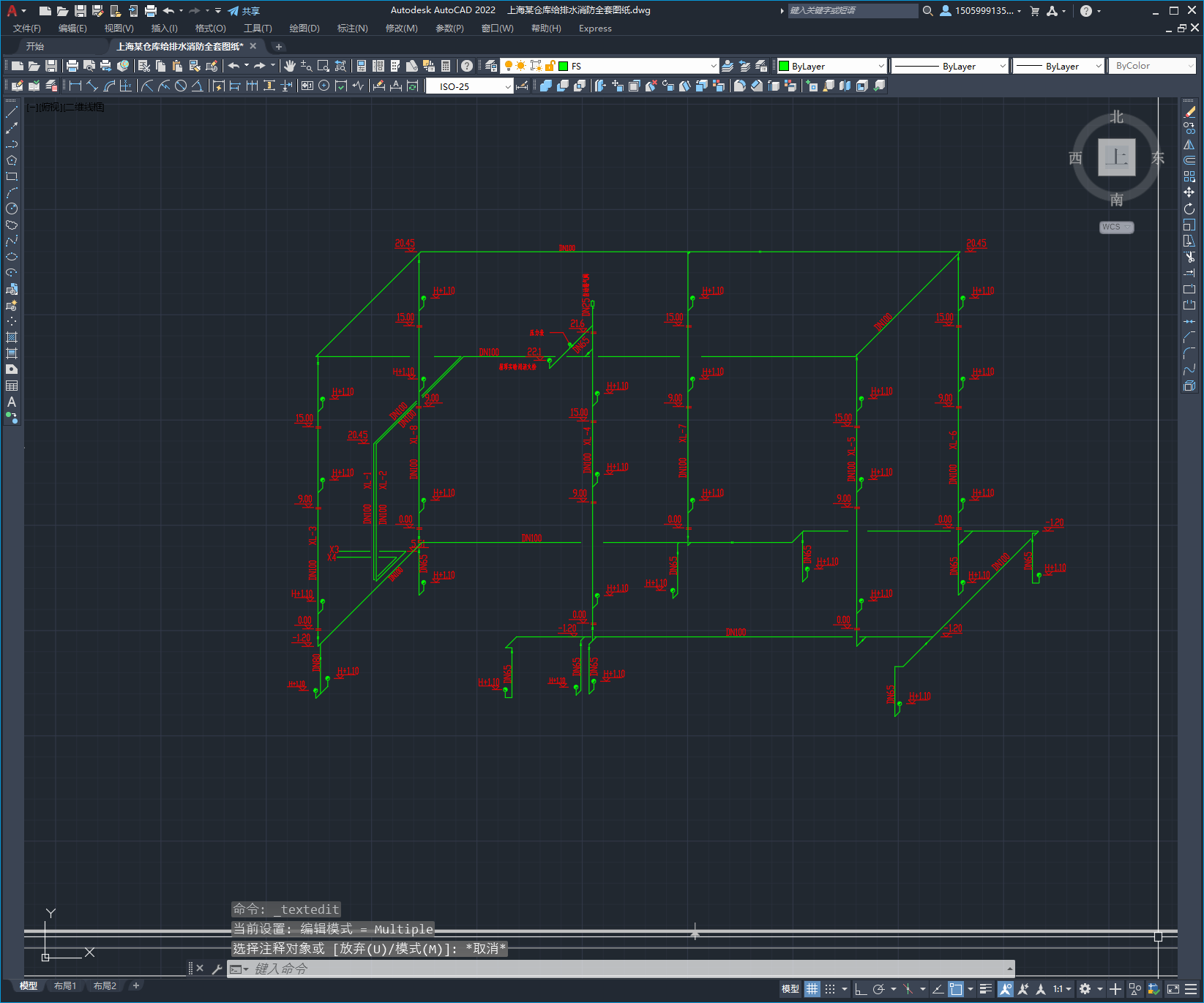Select the Hatch tool
Viewport: 1204px width, 1003px height.
coord(12,337)
